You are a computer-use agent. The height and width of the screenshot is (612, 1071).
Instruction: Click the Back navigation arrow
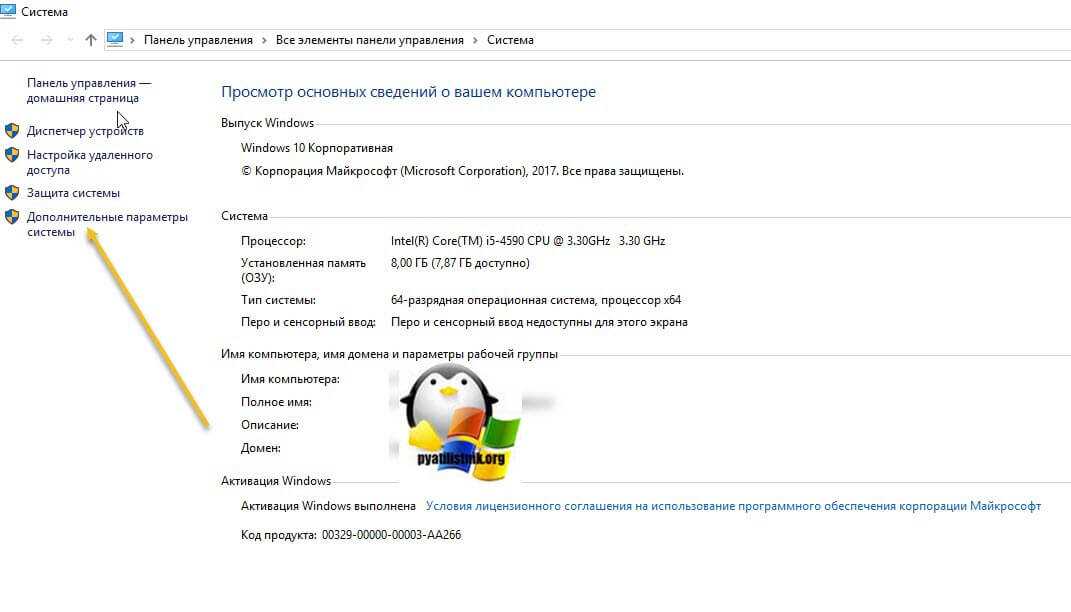pyautogui.click(x=17, y=40)
